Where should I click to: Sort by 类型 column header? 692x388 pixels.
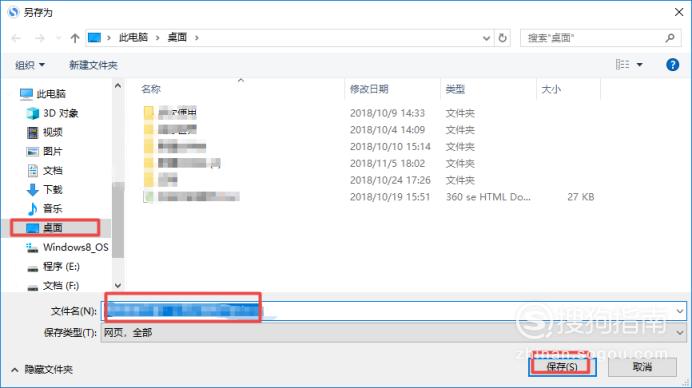tap(455, 89)
